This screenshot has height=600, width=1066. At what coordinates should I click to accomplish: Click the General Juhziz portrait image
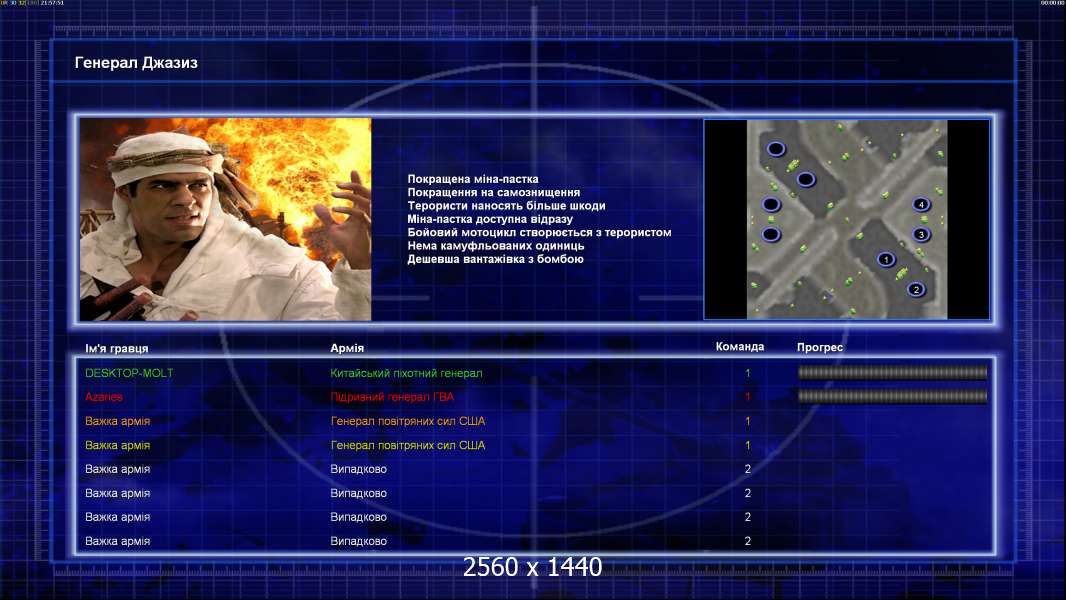pyautogui.click(x=225, y=220)
